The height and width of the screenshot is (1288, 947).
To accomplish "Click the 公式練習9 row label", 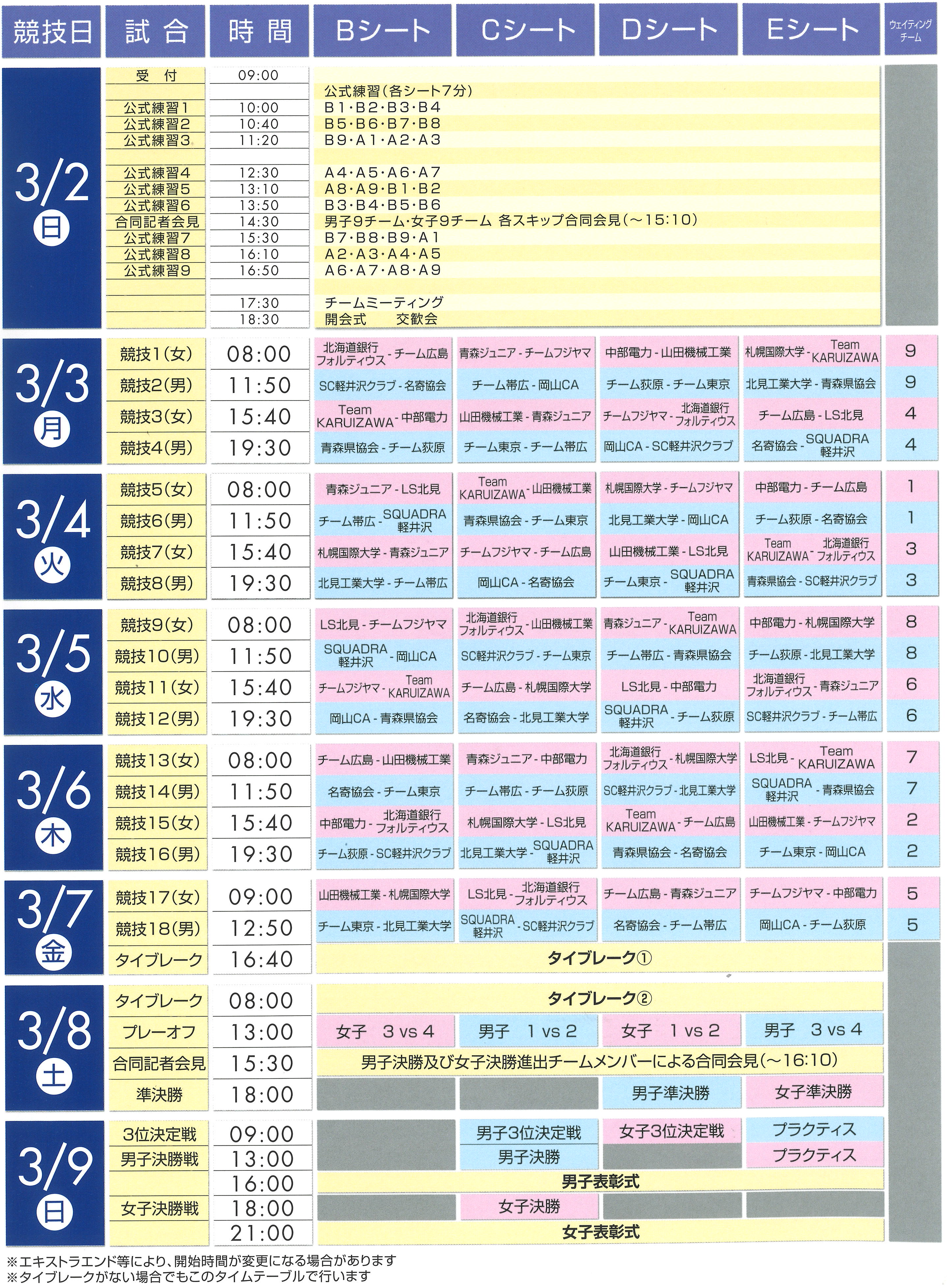I will (156, 271).
